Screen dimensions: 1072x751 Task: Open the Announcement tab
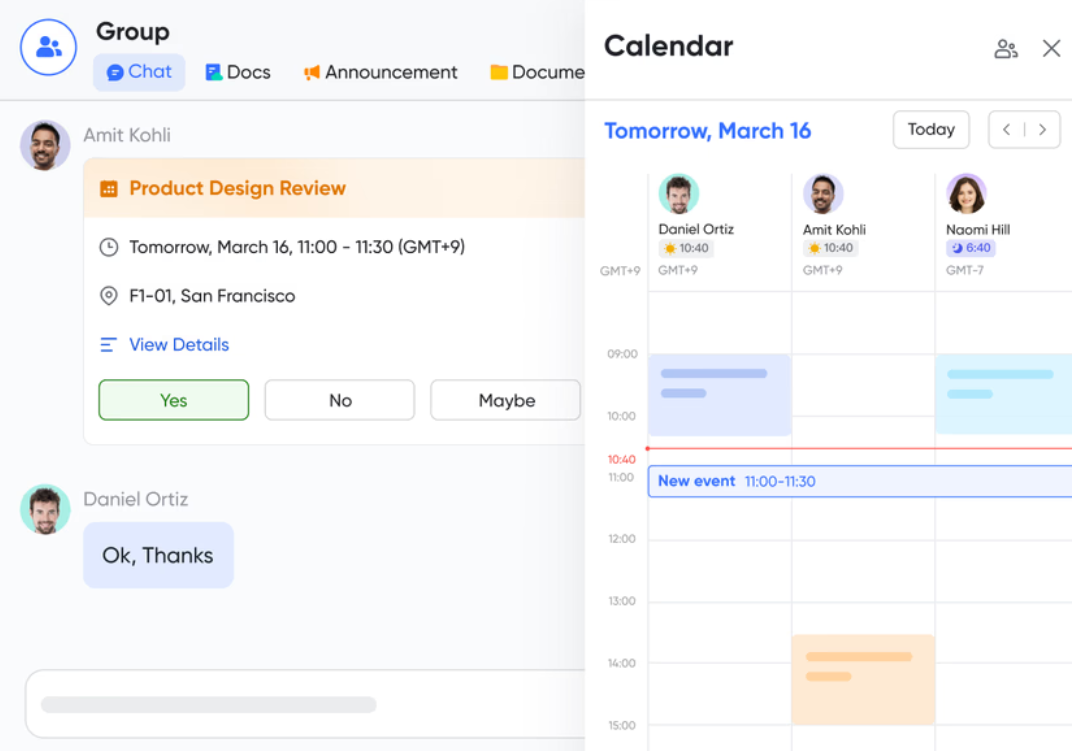[x=380, y=72]
